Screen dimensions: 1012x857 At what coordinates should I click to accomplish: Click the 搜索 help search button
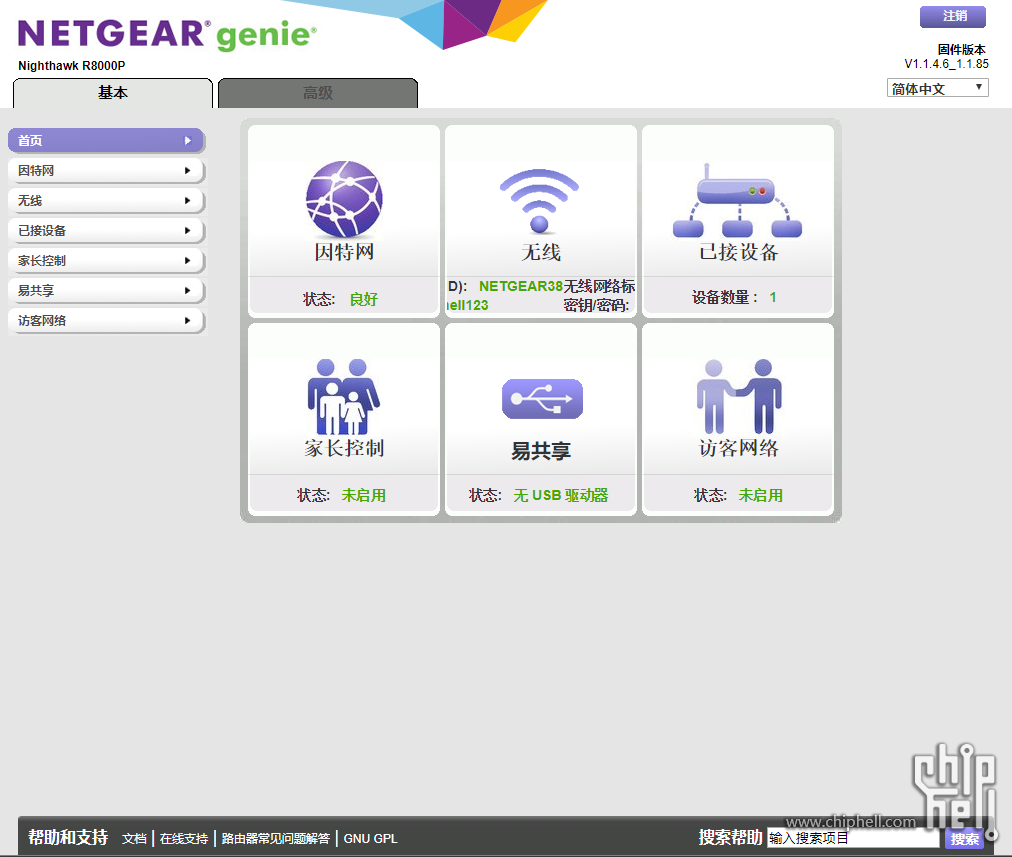tap(964, 838)
